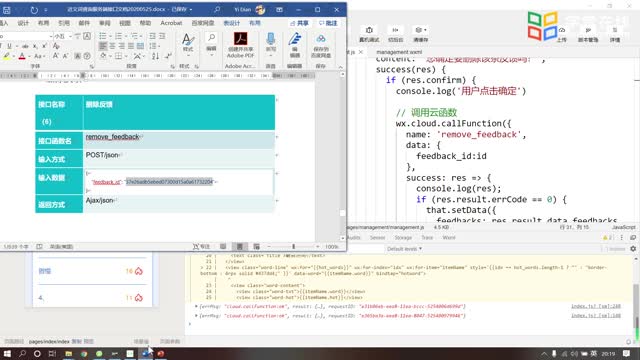Click Focus mode in Word status bar
640x360 pixels.
tap(201, 247)
